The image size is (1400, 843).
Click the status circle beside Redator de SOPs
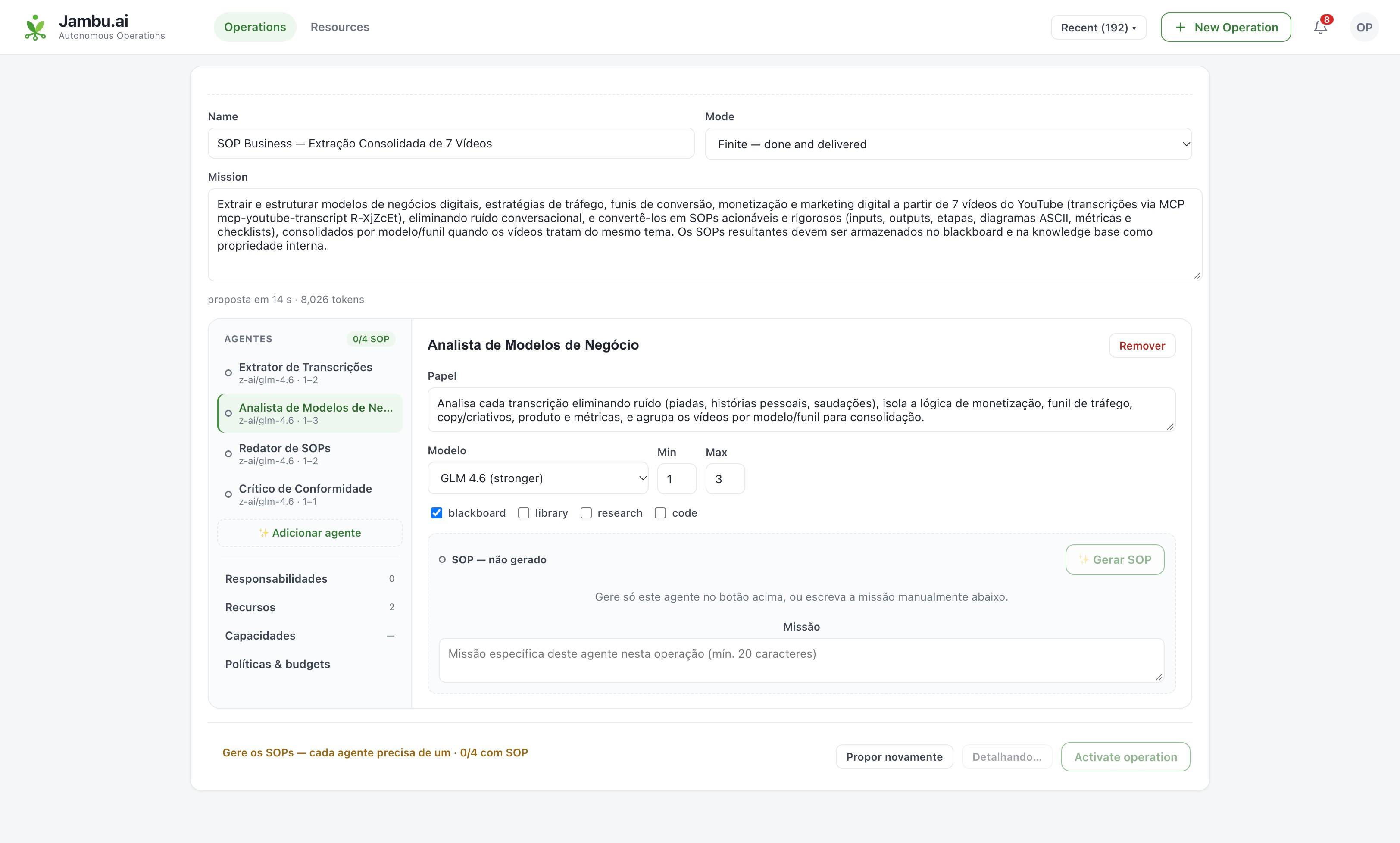coord(228,454)
